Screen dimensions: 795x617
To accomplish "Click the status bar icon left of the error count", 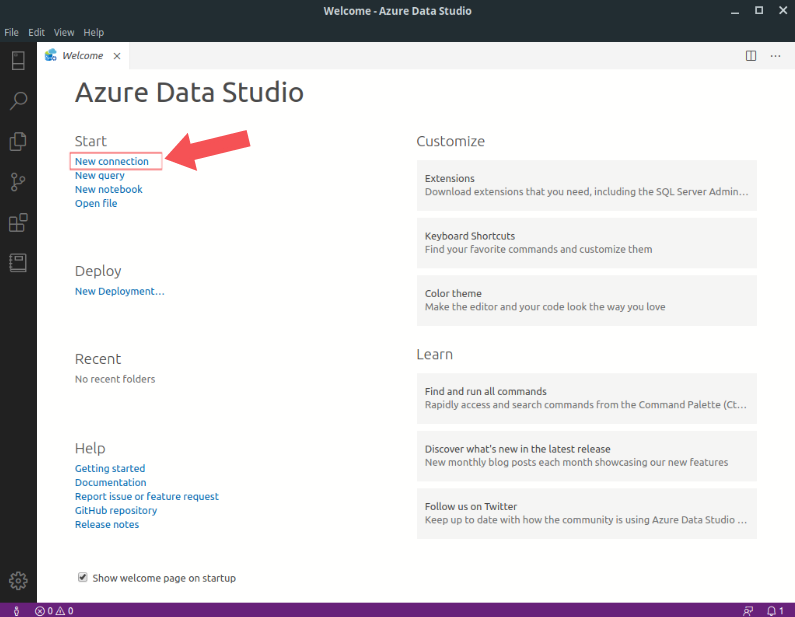I will (x=16, y=611).
